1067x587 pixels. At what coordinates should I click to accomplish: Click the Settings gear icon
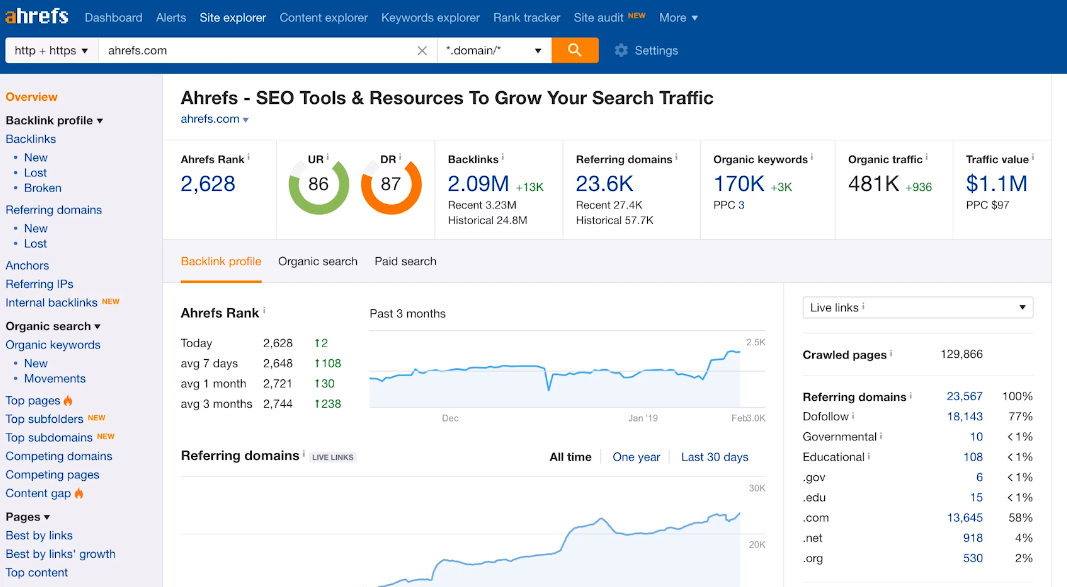(621, 50)
